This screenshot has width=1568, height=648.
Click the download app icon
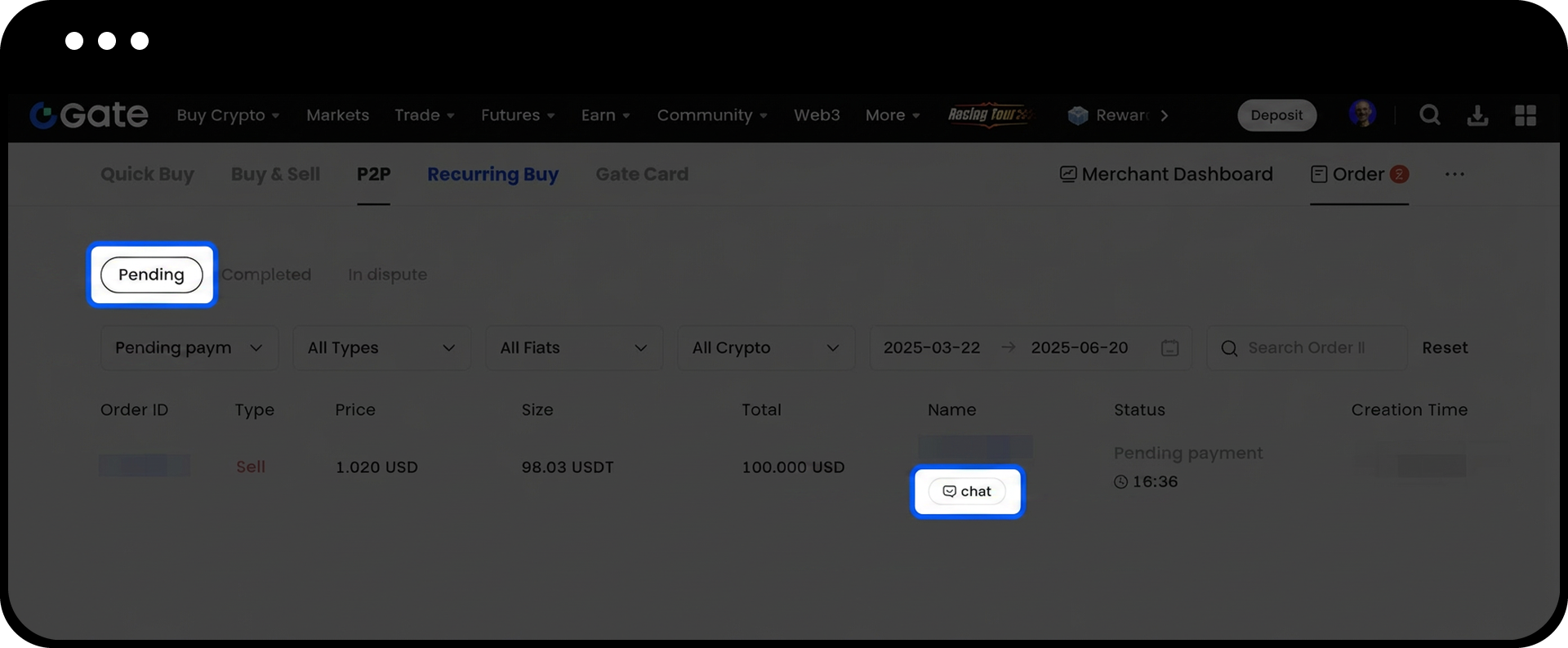(x=1477, y=115)
